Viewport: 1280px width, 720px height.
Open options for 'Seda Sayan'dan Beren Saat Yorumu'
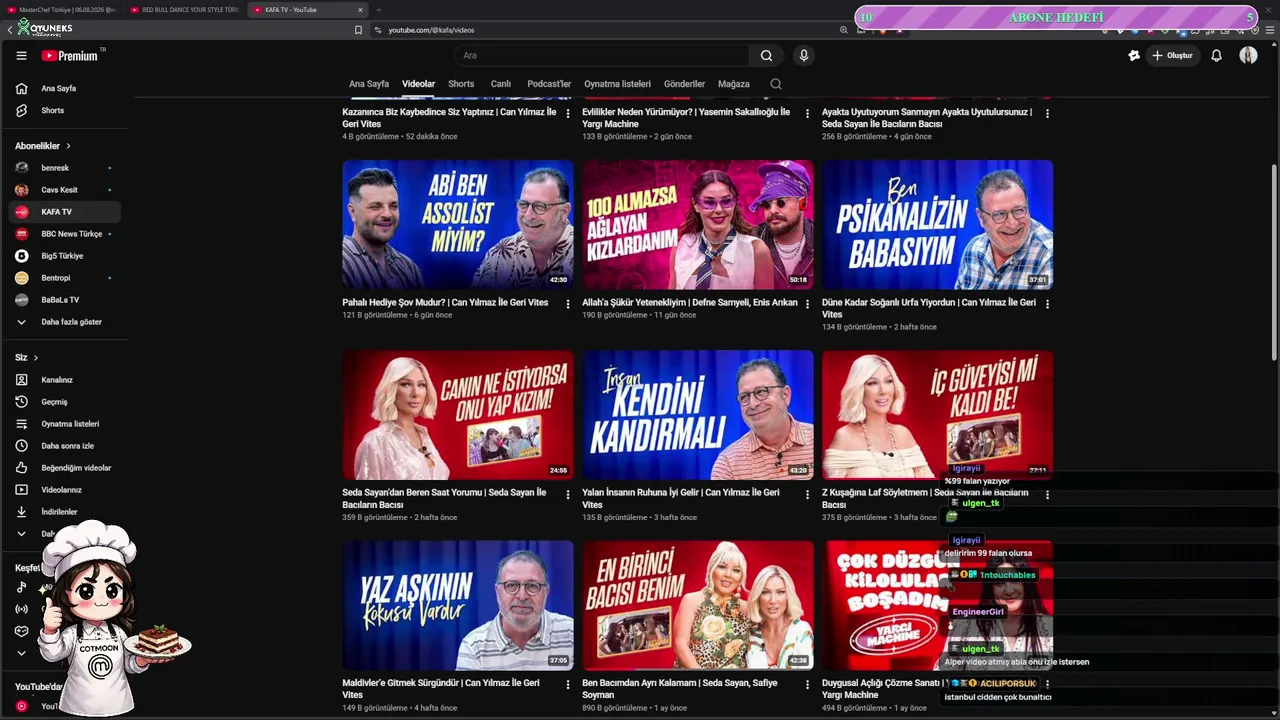tap(568, 494)
